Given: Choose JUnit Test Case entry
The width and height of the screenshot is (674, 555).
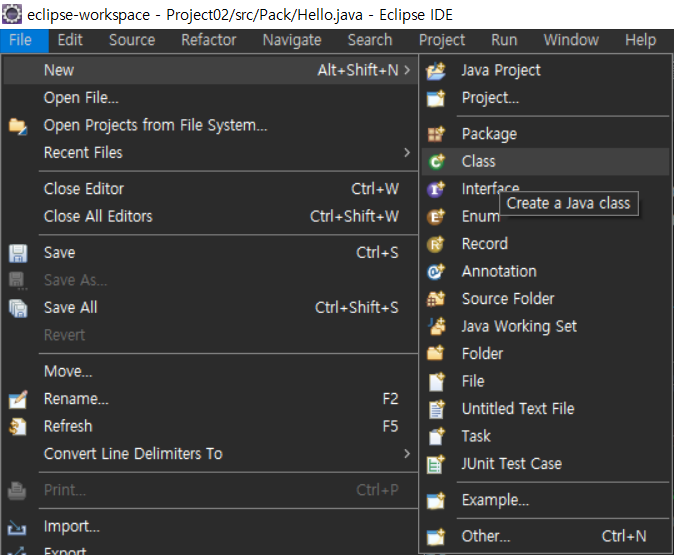Looking at the screenshot, I should pos(545,464).
